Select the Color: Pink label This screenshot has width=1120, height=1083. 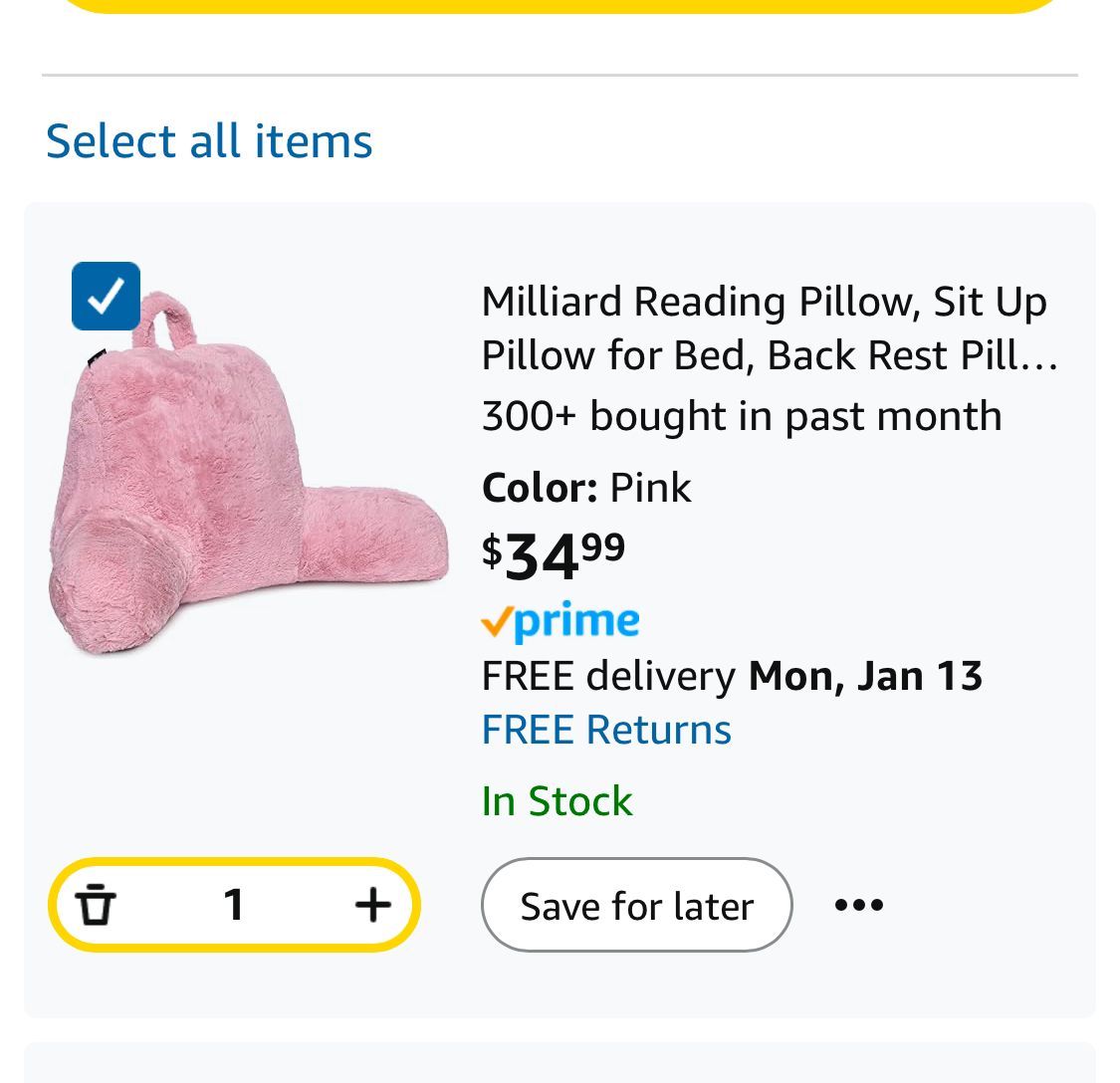(x=586, y=488)
